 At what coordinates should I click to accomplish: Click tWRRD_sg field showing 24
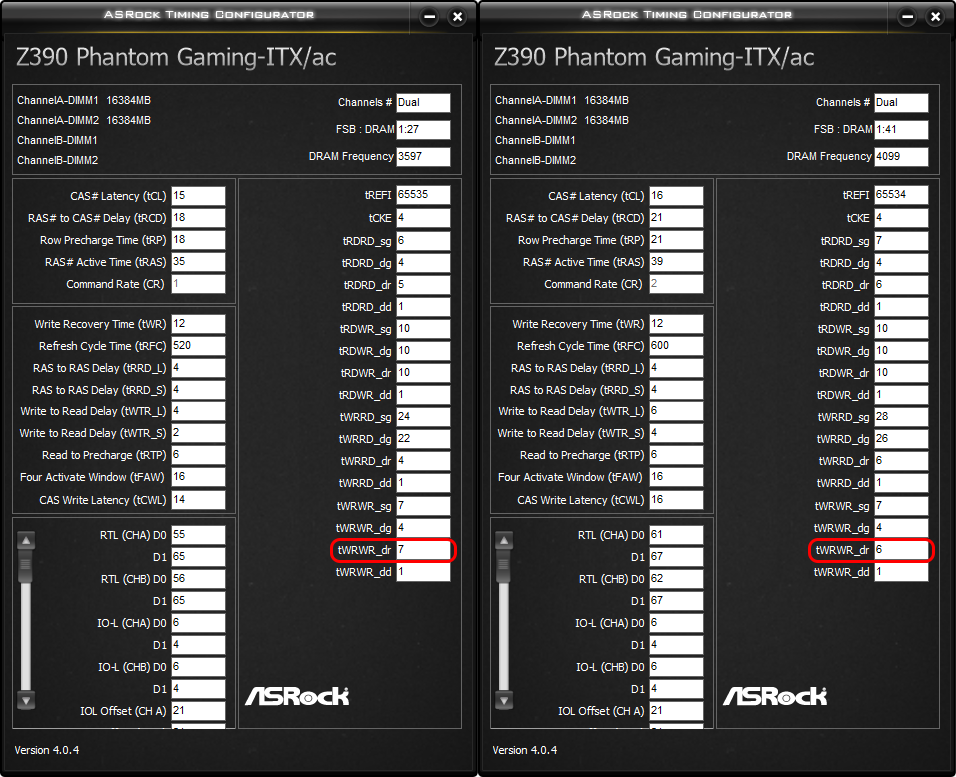423,417
